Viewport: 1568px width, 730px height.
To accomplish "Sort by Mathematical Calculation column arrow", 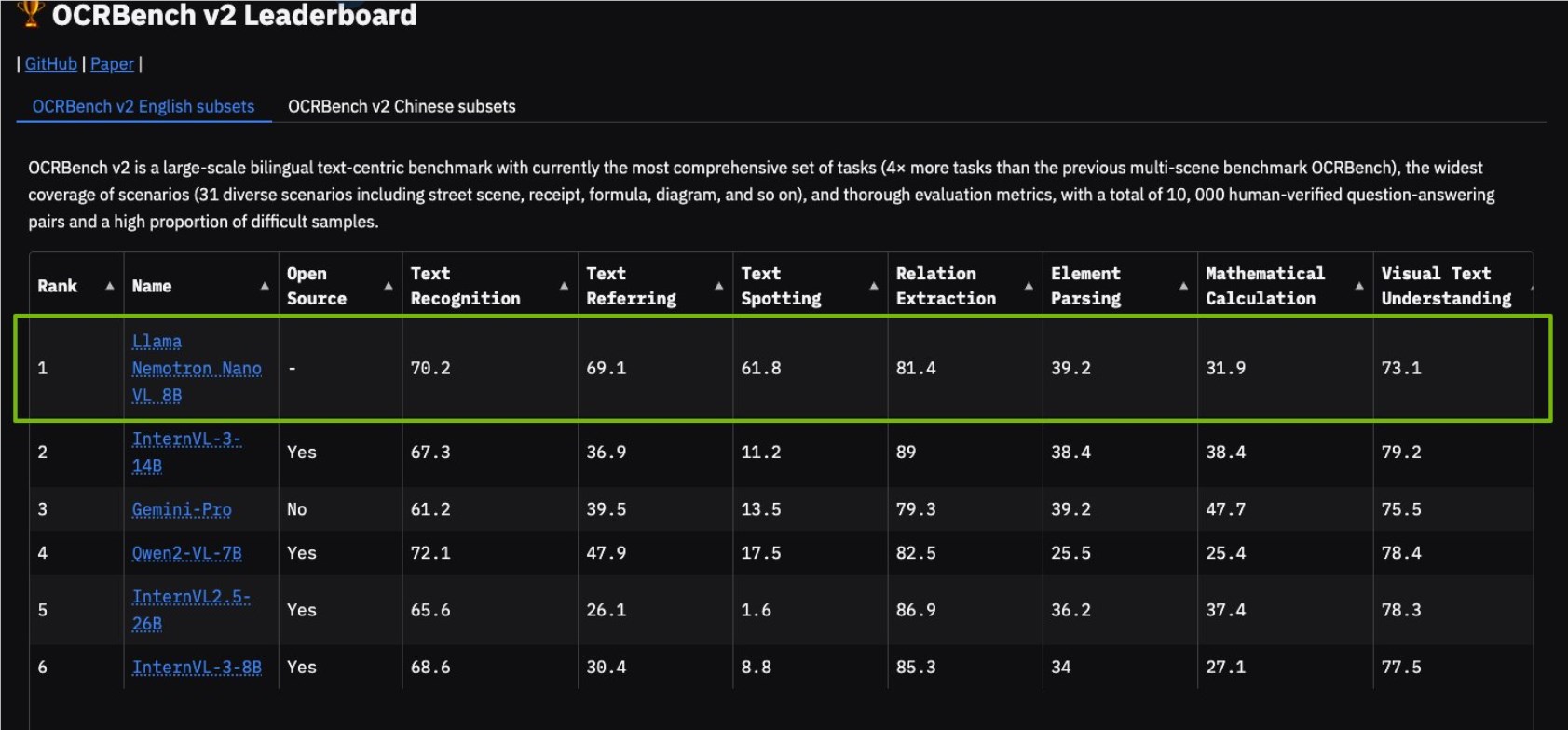I will [x=1359, y=286].
